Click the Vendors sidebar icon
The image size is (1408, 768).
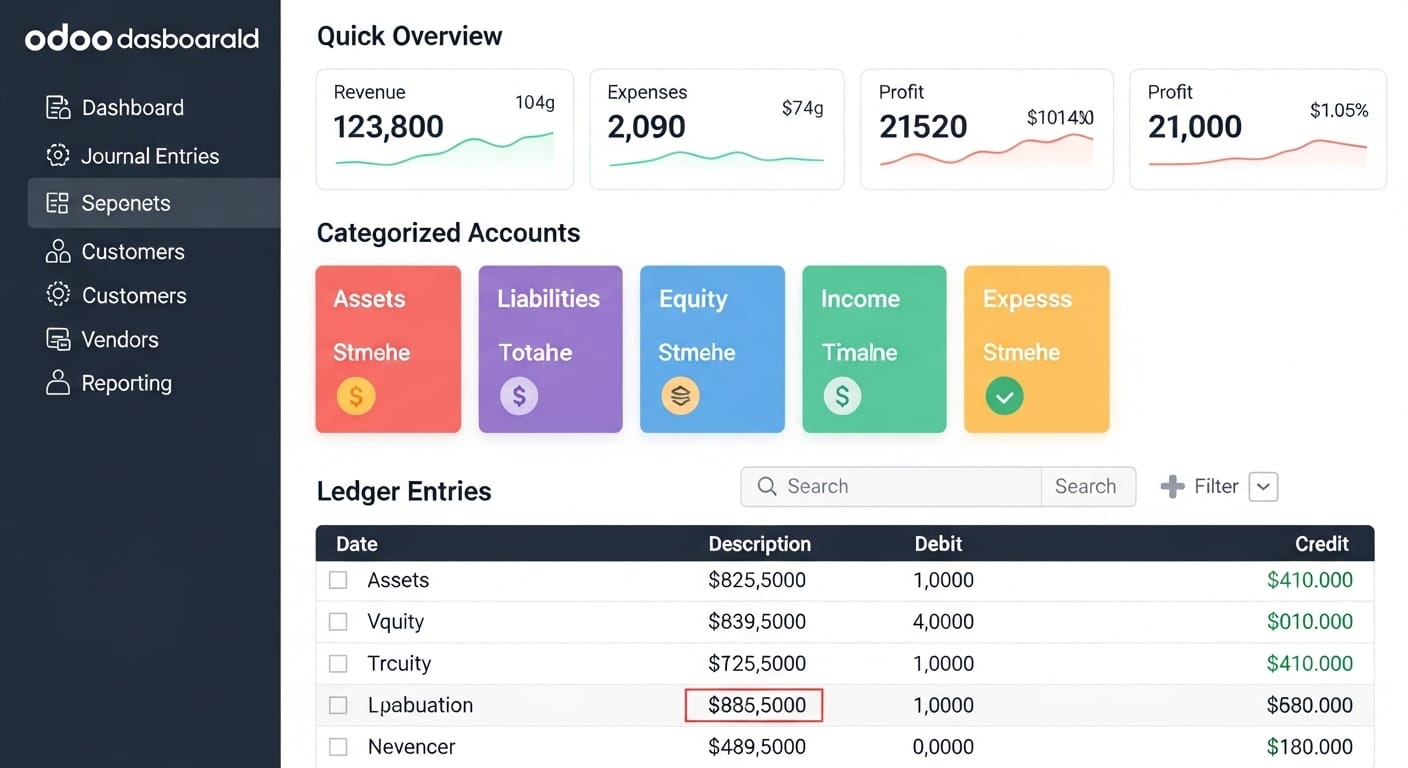58,340
